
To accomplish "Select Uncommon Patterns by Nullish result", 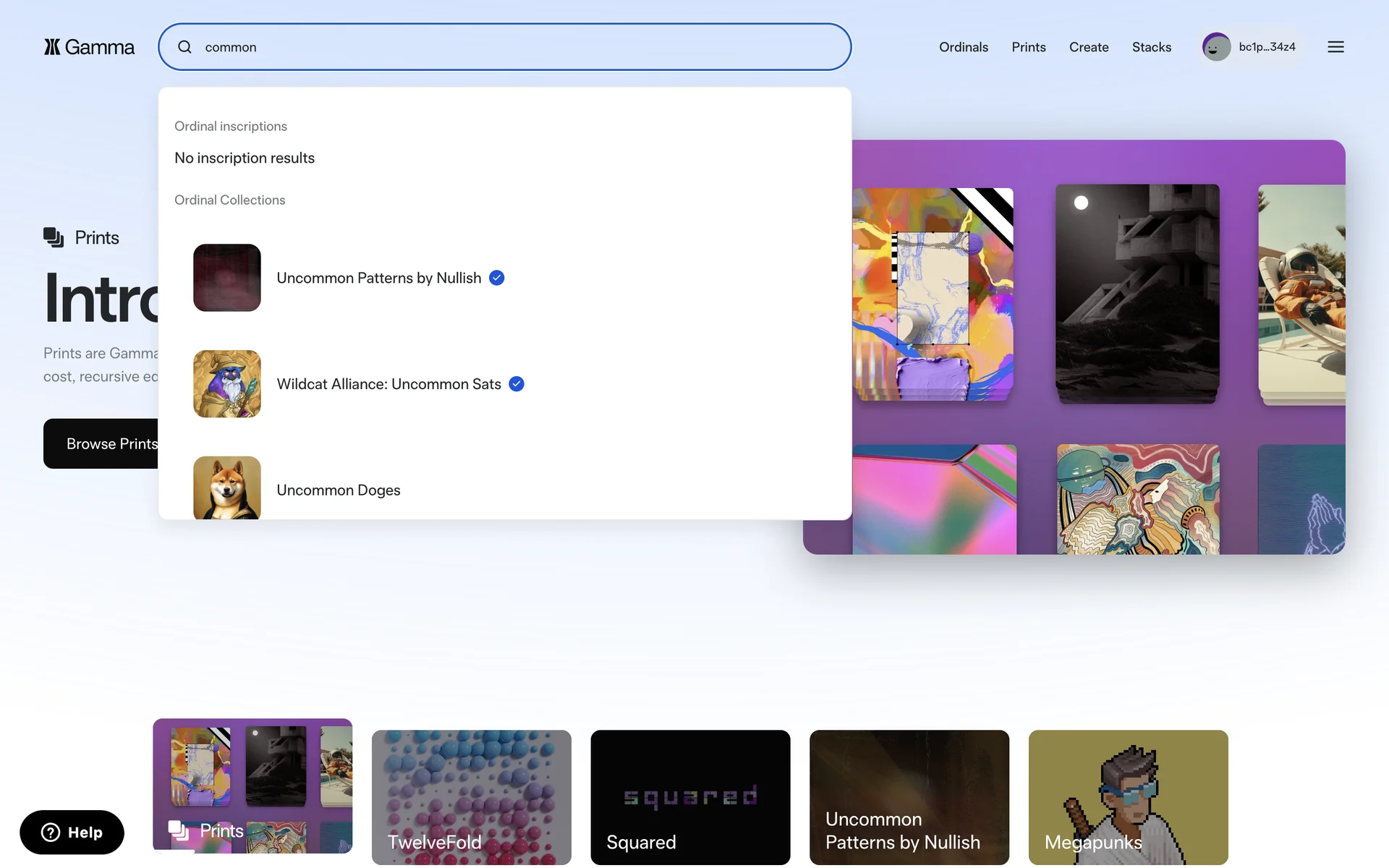I will point(378,278).
